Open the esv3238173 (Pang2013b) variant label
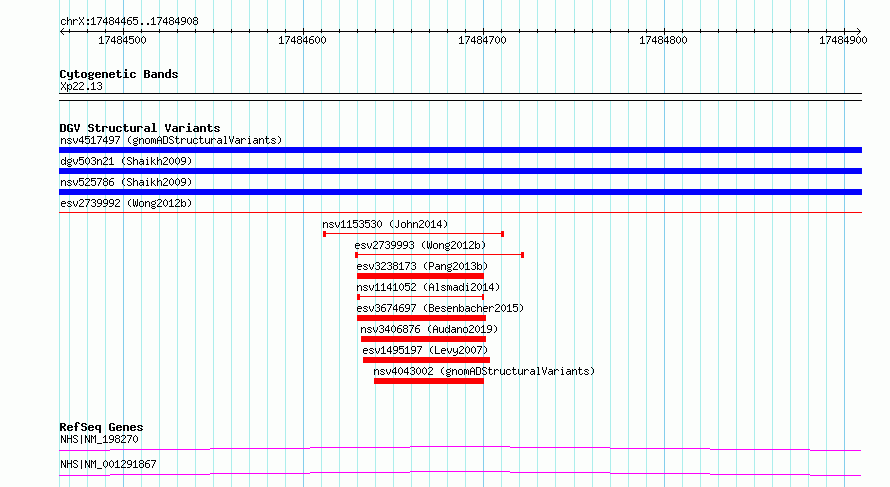The width and height of the screenshot is (890, 487). (422, 266)
